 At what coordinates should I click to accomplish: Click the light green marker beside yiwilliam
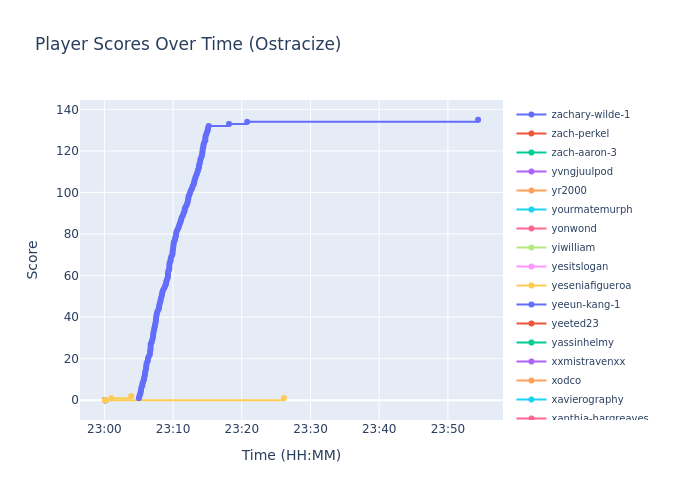[x=531, y=248]
